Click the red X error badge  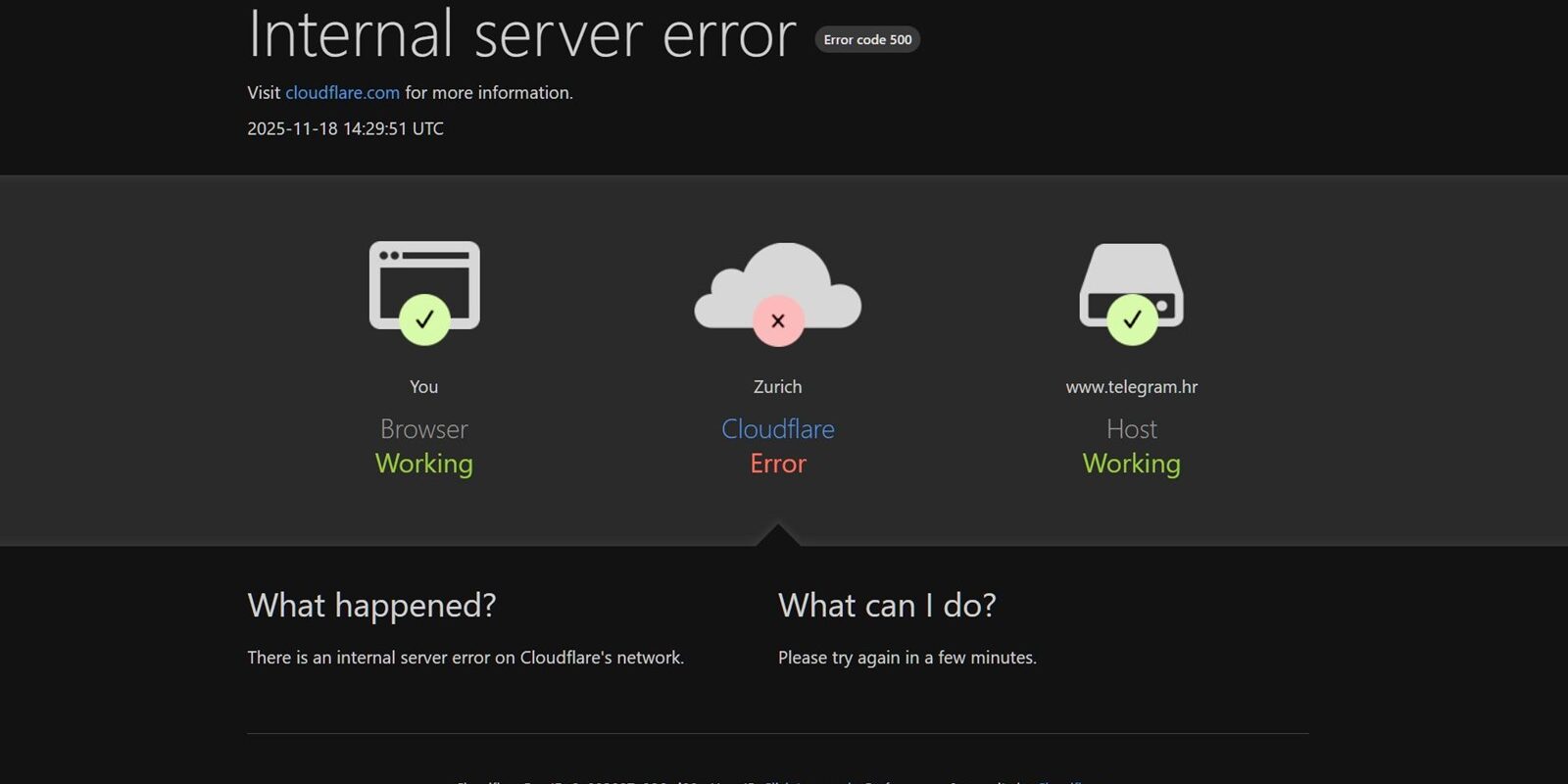coord(778,320)
